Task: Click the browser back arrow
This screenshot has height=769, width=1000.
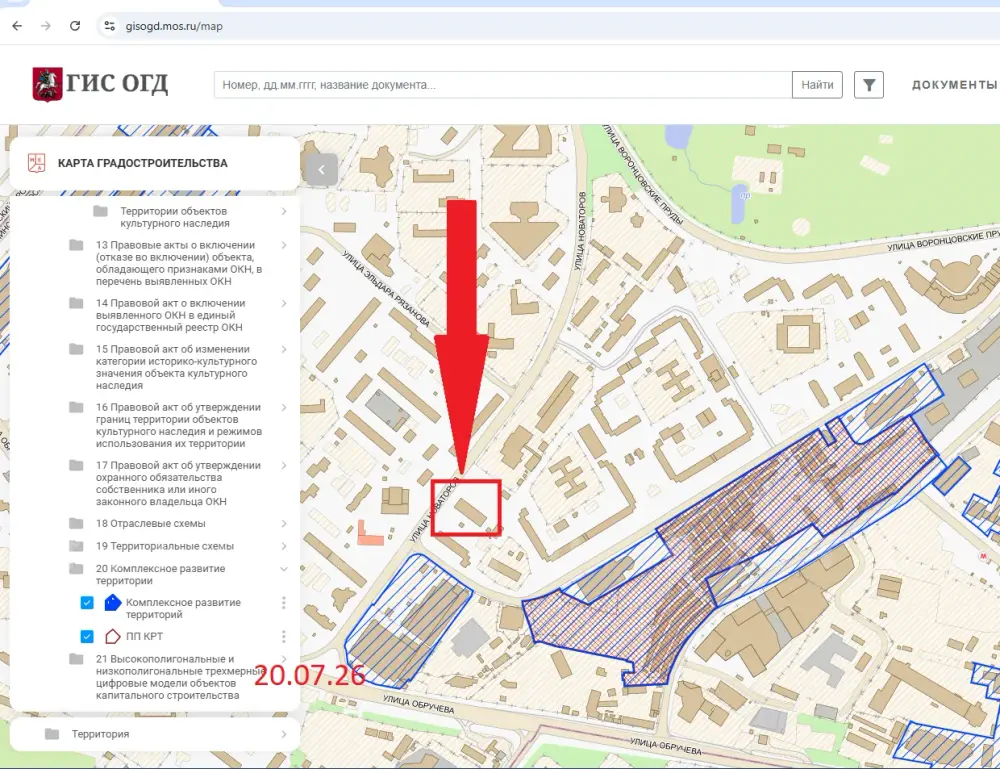Action: [x=17, y=26]
